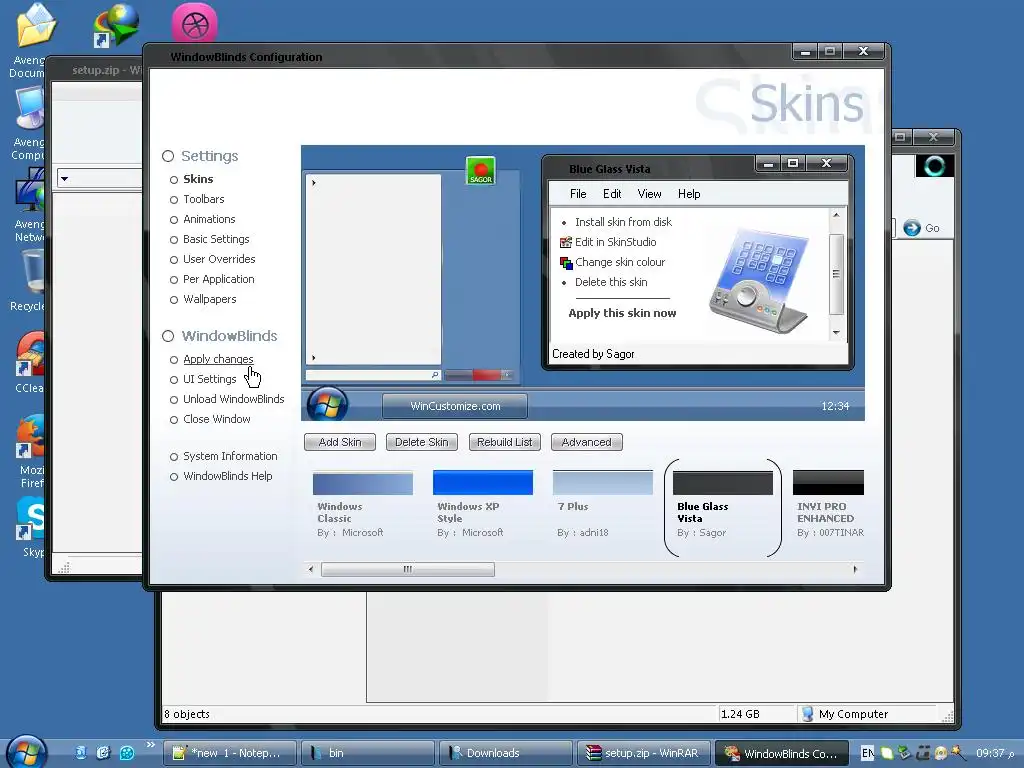Image resolution: width=1024 pixels, height=768 pixels.
Task: Select User Overrides option
Action: [219, 259]
